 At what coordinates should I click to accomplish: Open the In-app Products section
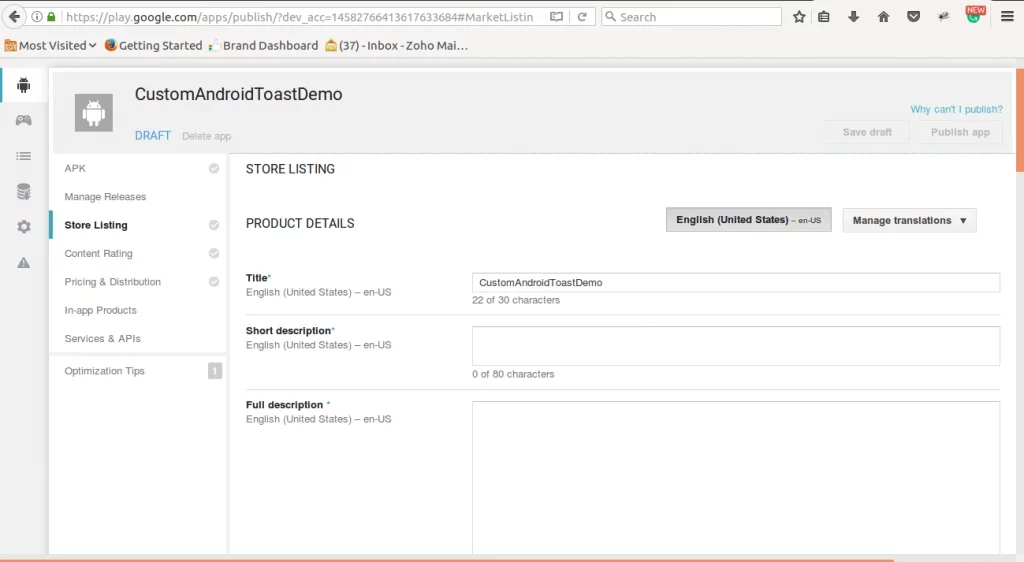tap(100, 310)
